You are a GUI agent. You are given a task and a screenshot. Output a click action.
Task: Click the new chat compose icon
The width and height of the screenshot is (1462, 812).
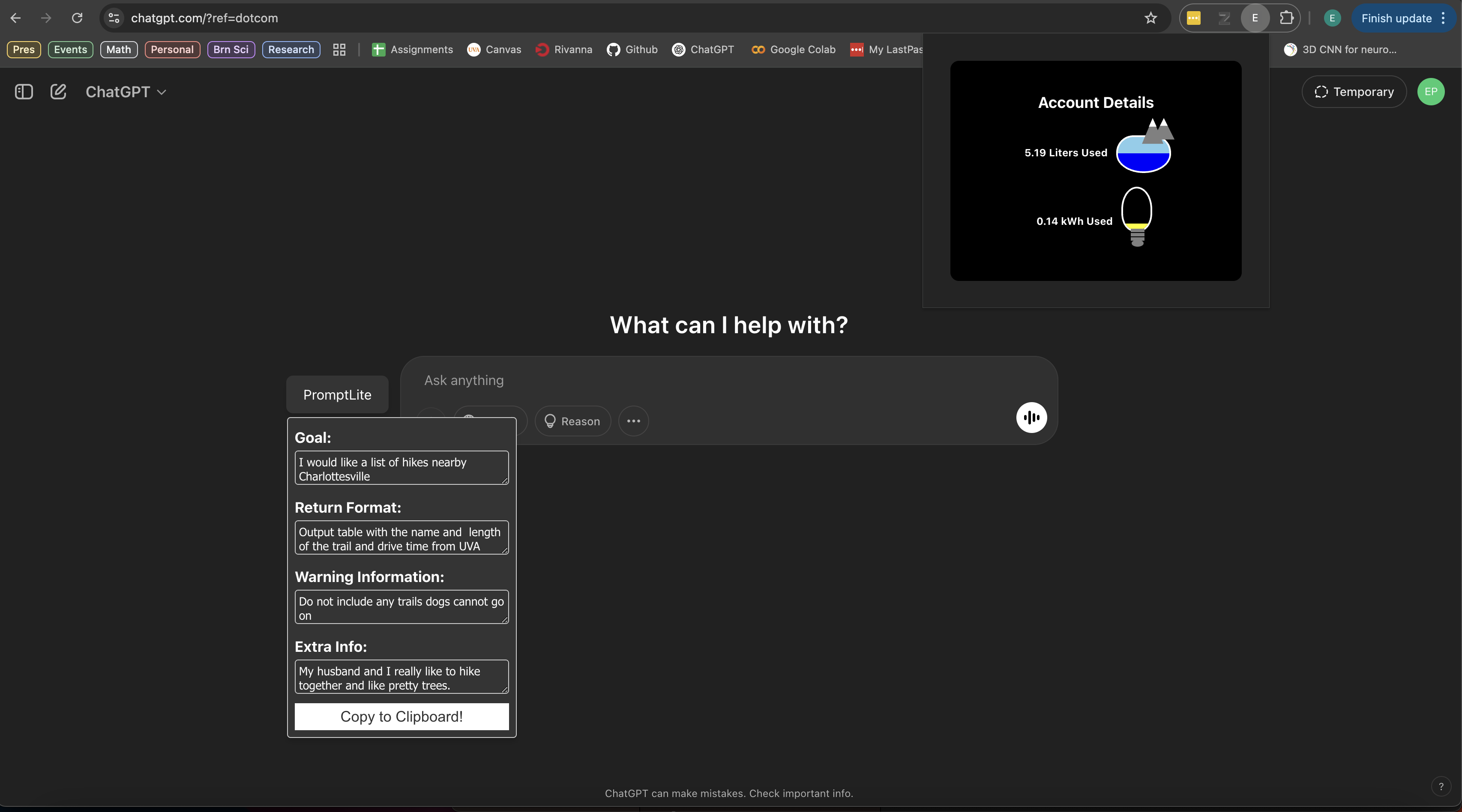pyautogui.click(x=58, y=92)
